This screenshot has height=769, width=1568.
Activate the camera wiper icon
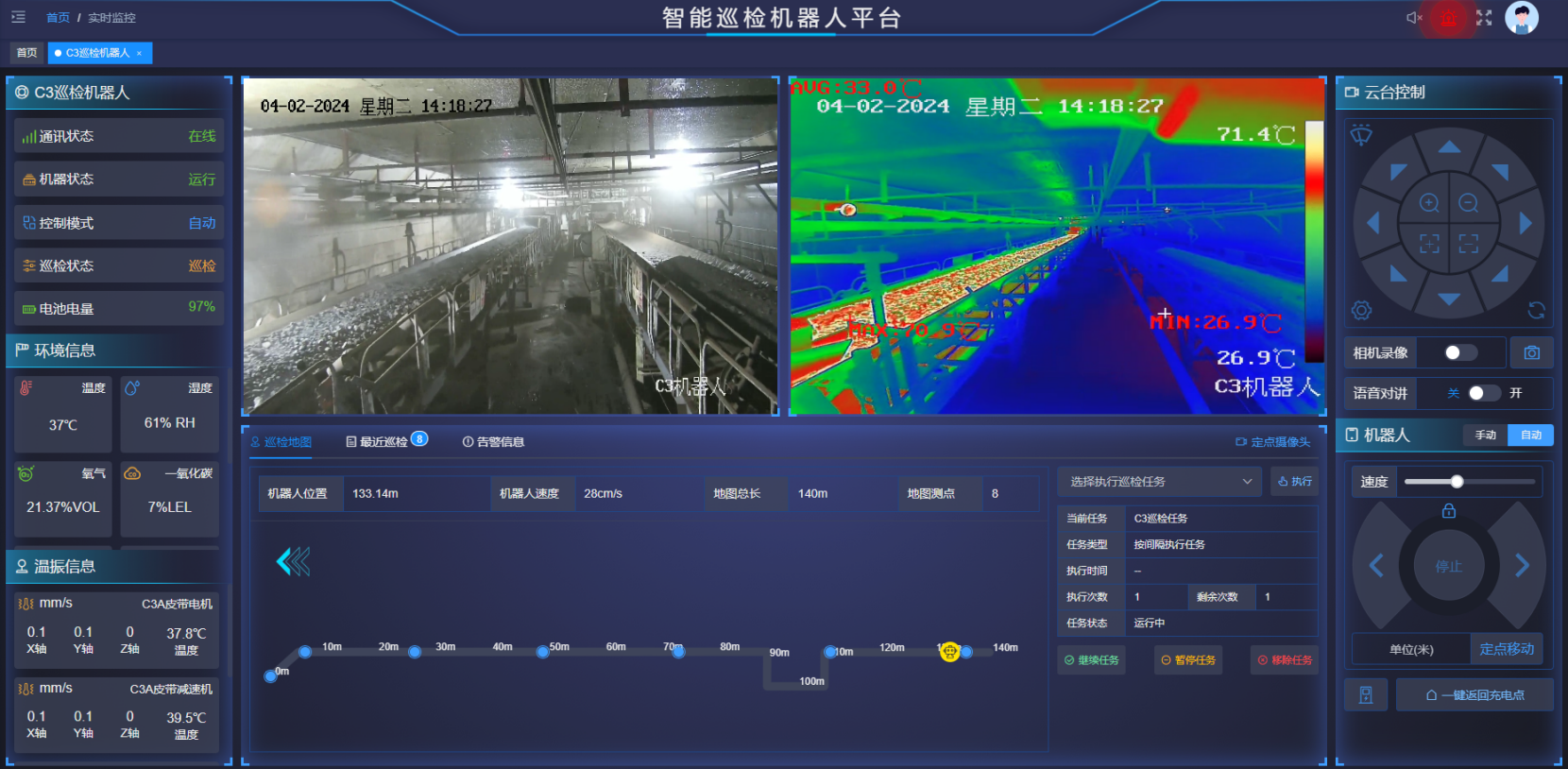click(1361, 135)
